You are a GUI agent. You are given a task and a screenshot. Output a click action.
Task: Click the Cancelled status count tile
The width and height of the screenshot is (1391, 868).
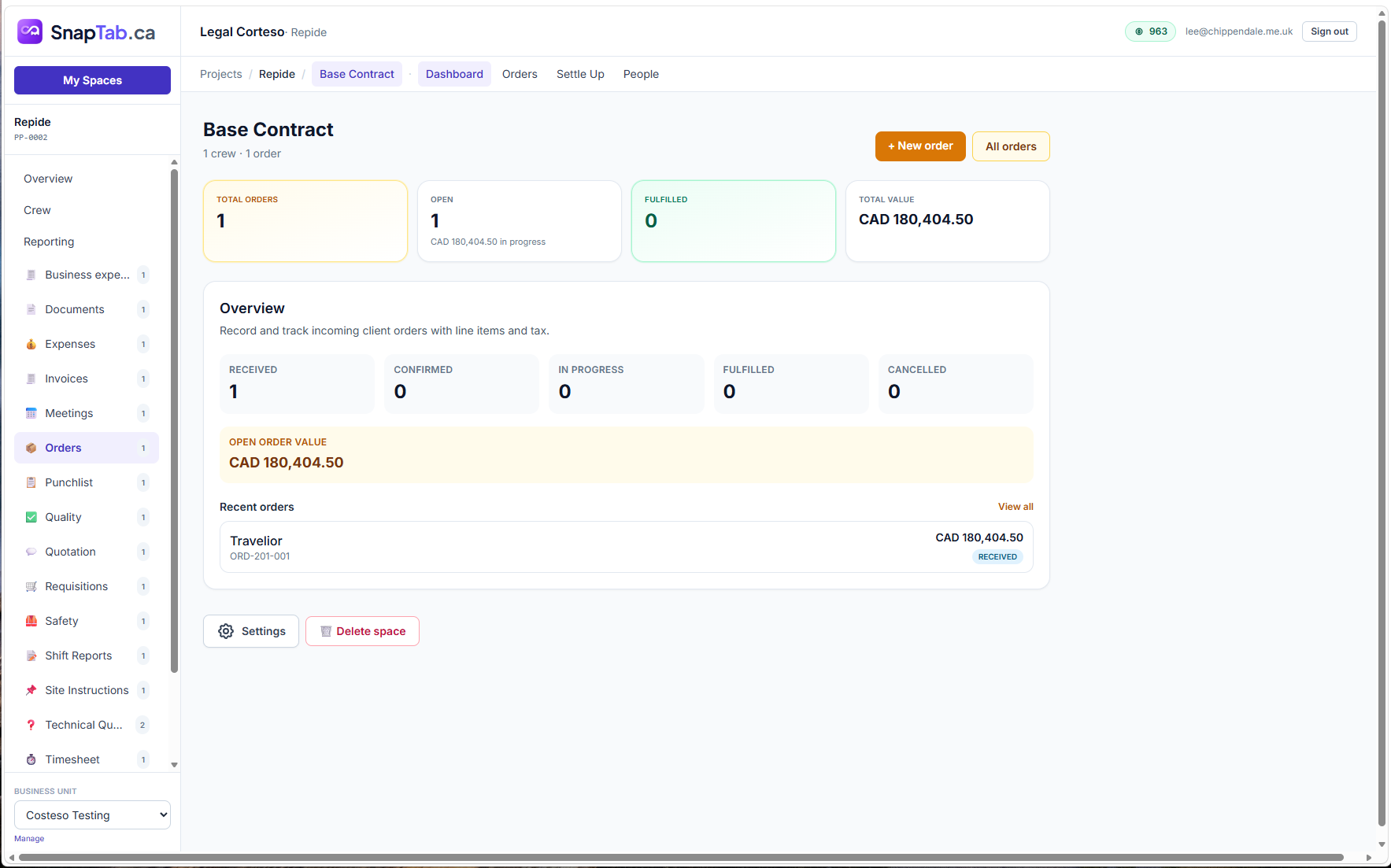[x=956, y=384]
